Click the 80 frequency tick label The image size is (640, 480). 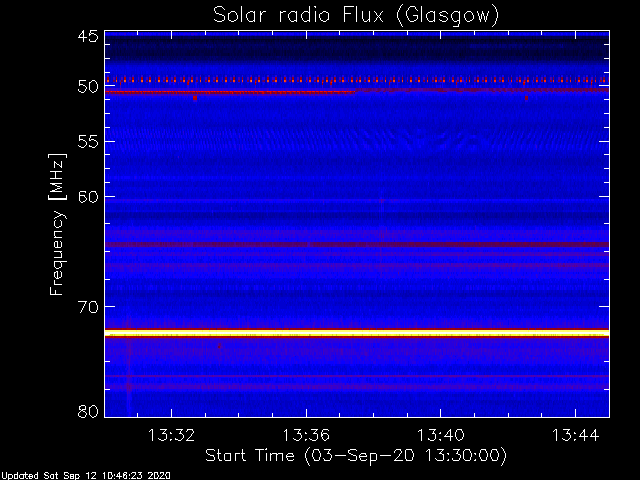tap(88, 411)
